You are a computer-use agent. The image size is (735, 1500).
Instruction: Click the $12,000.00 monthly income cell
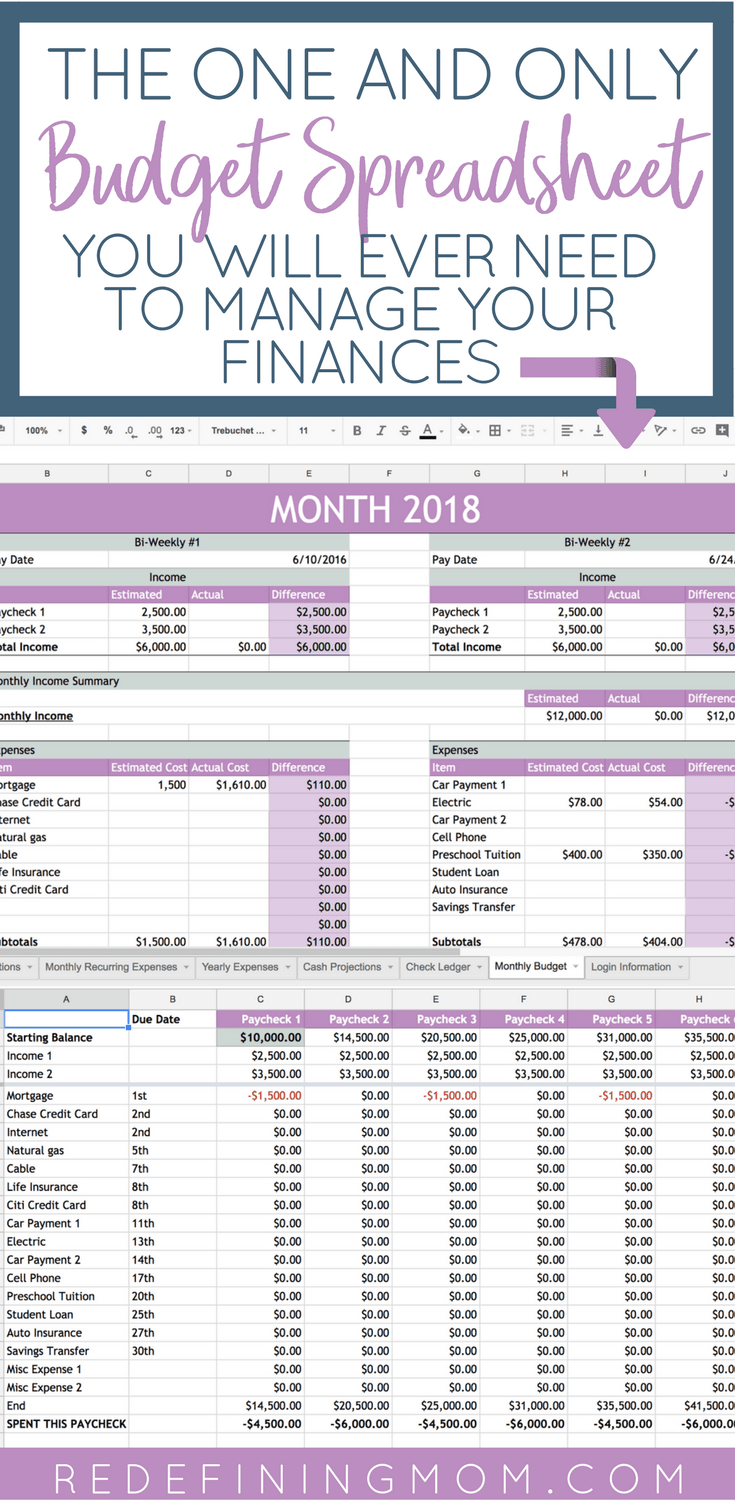(564, 716)
